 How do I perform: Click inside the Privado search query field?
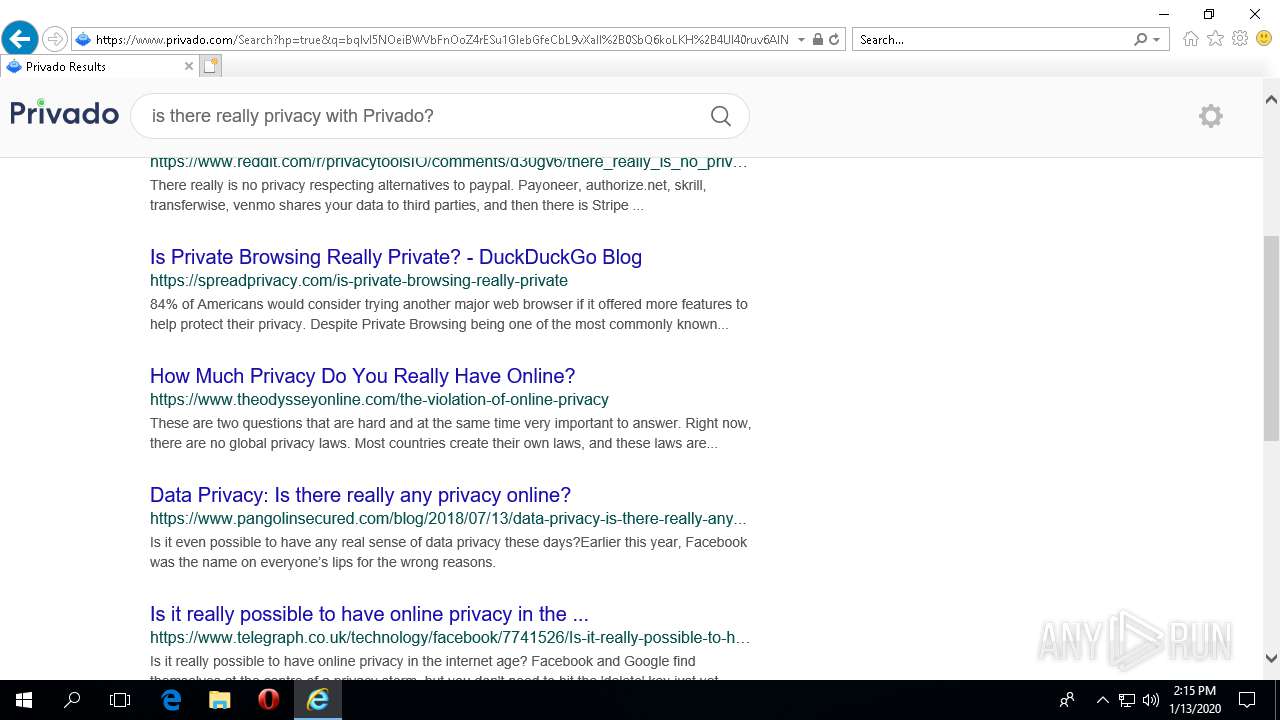click(x=420, y=116)
